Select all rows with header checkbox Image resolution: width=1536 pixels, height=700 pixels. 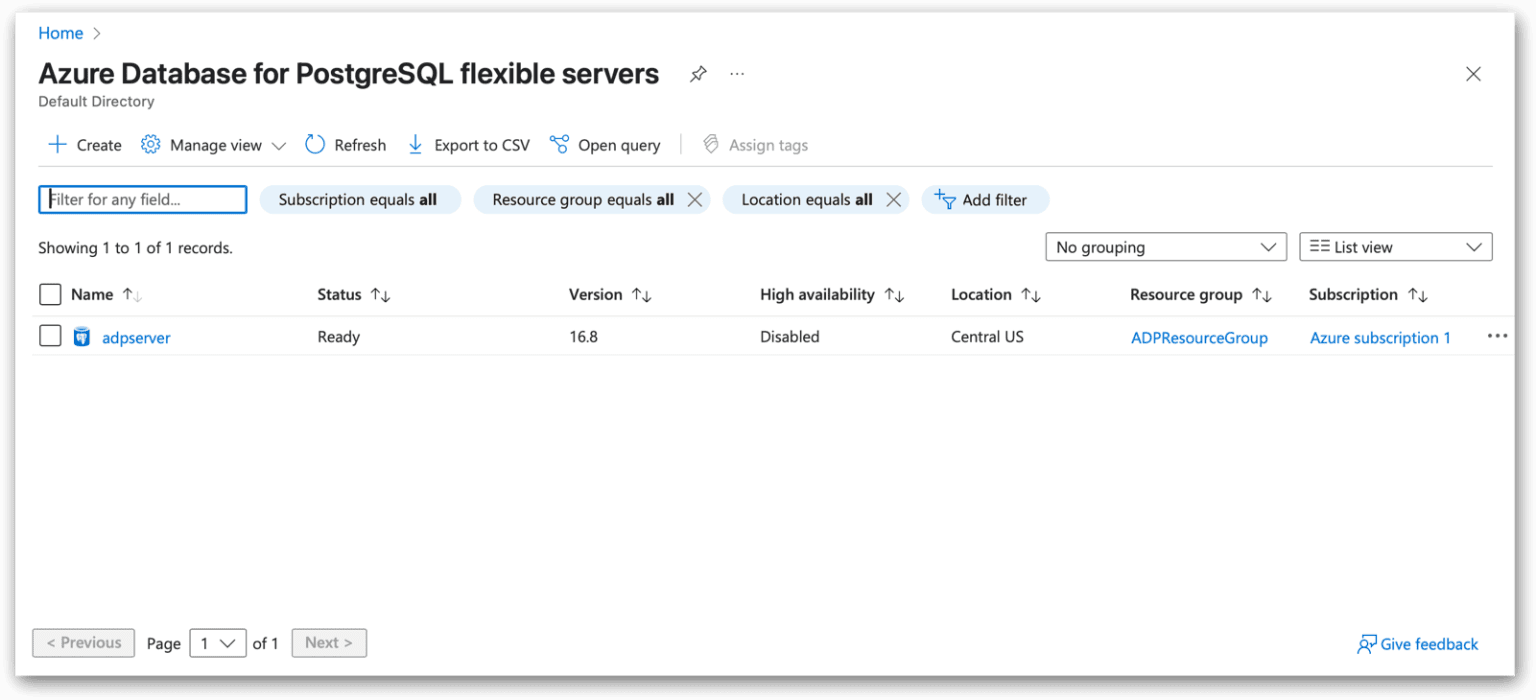pyautogui.click(x=50, y=294)
